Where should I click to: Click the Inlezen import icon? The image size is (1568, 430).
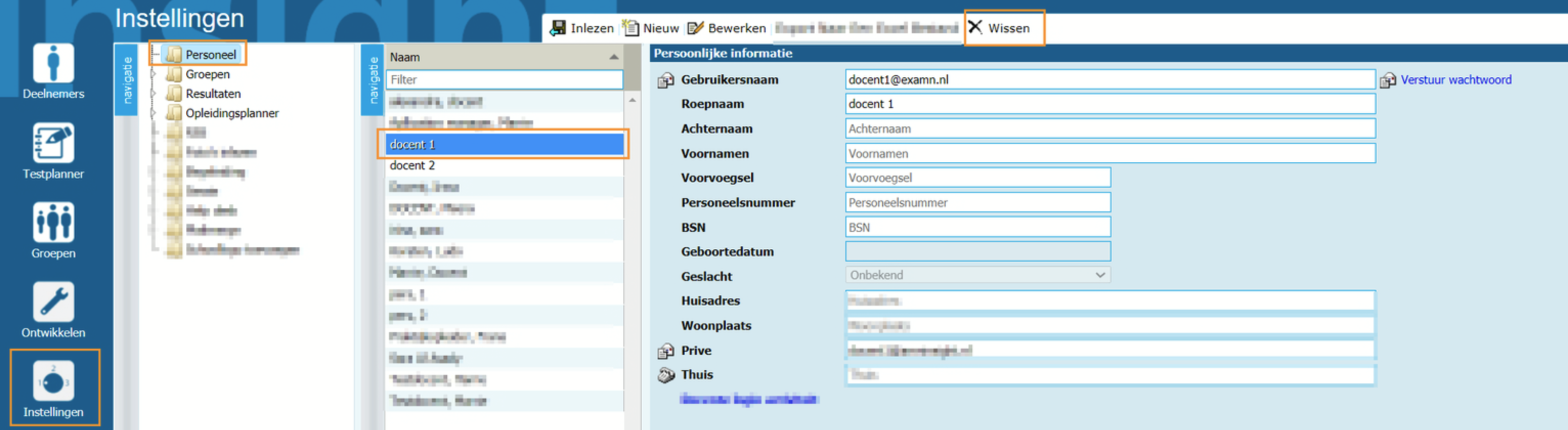(x=557, y=28)
